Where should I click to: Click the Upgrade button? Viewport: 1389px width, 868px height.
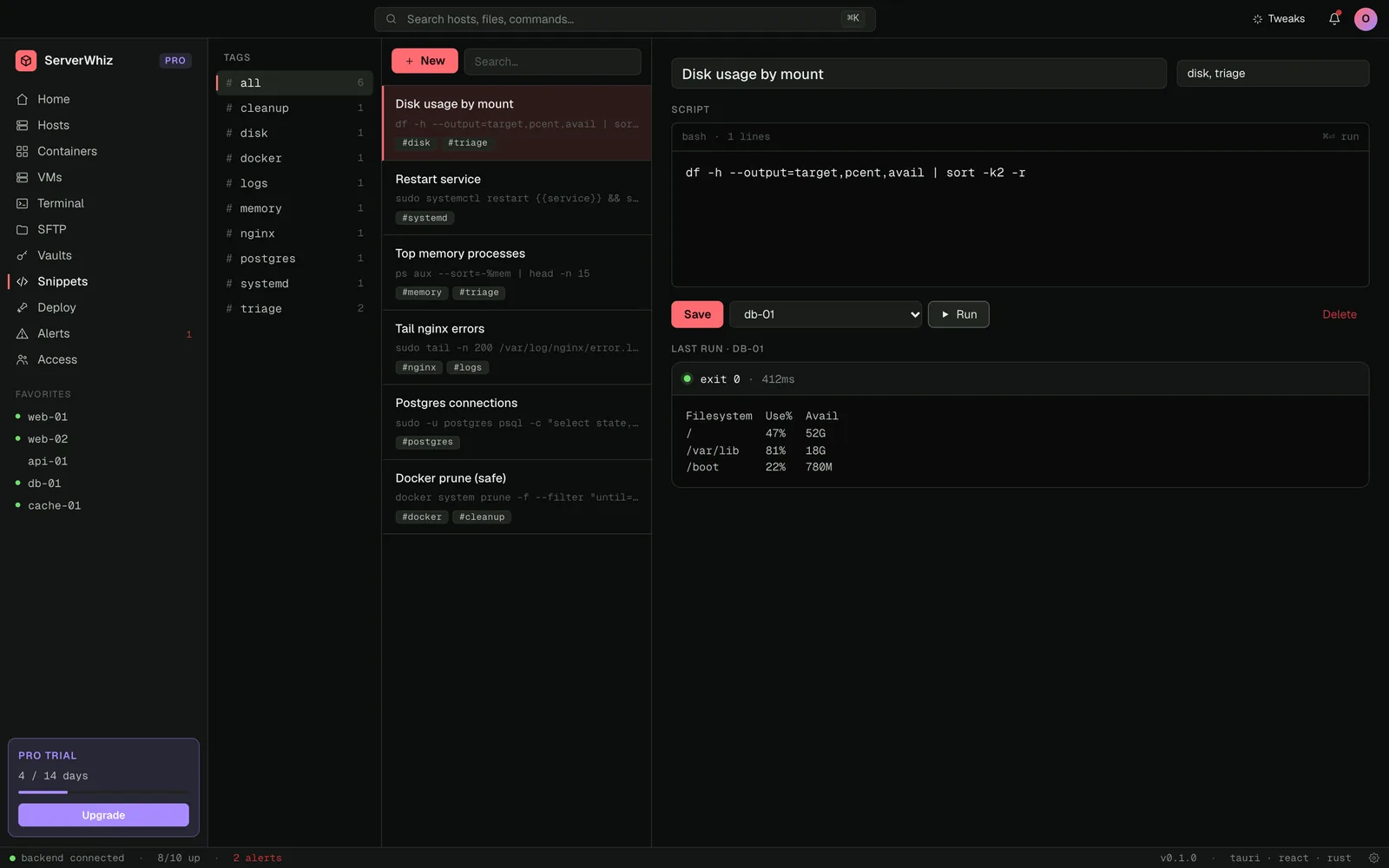click(x=103, y=815)
